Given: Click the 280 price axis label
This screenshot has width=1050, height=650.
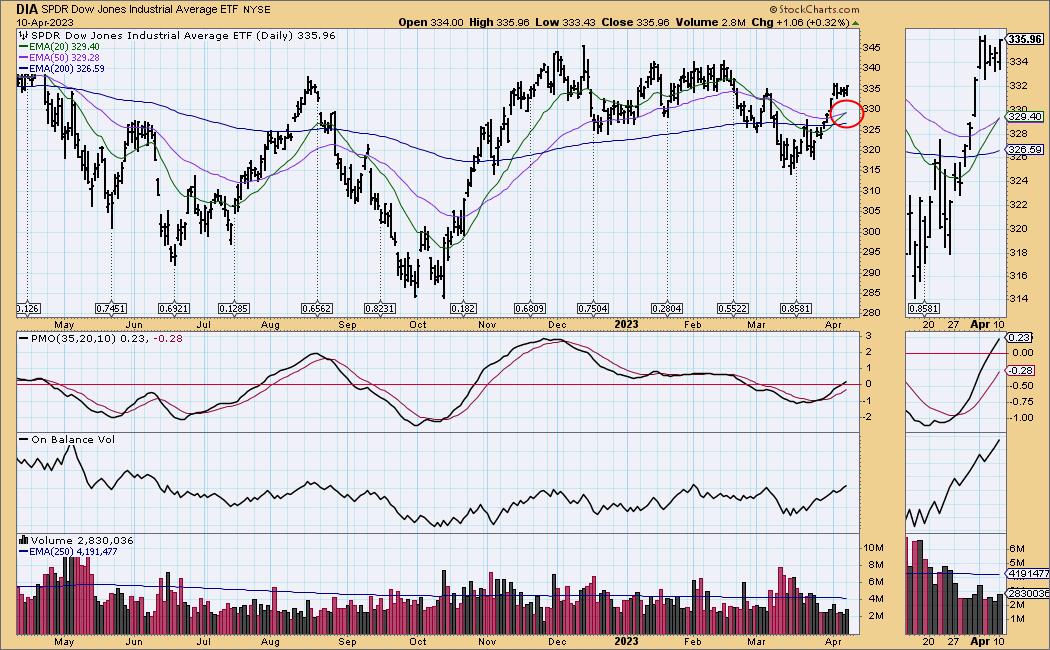Looking at the screenshot, I should pos(871,313).
